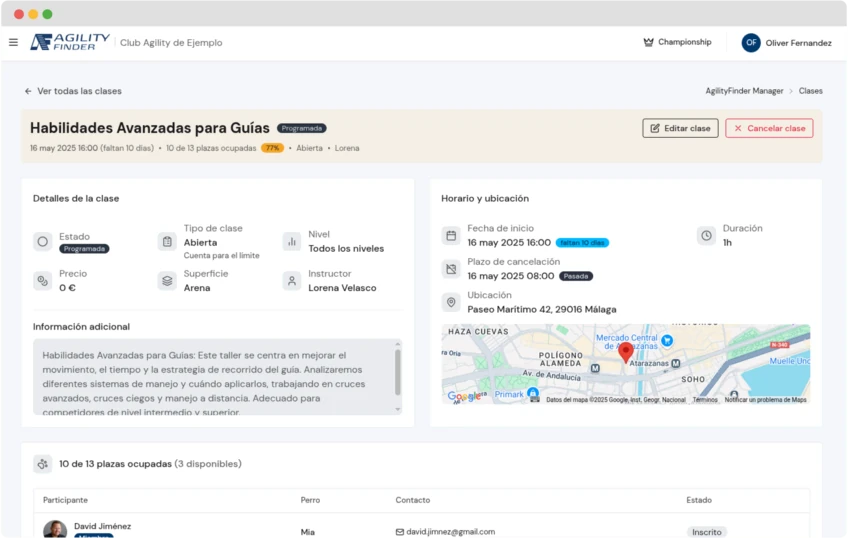Click the AgilityFinder logo
Screen dimensions: 848x538
click(69, 42)
